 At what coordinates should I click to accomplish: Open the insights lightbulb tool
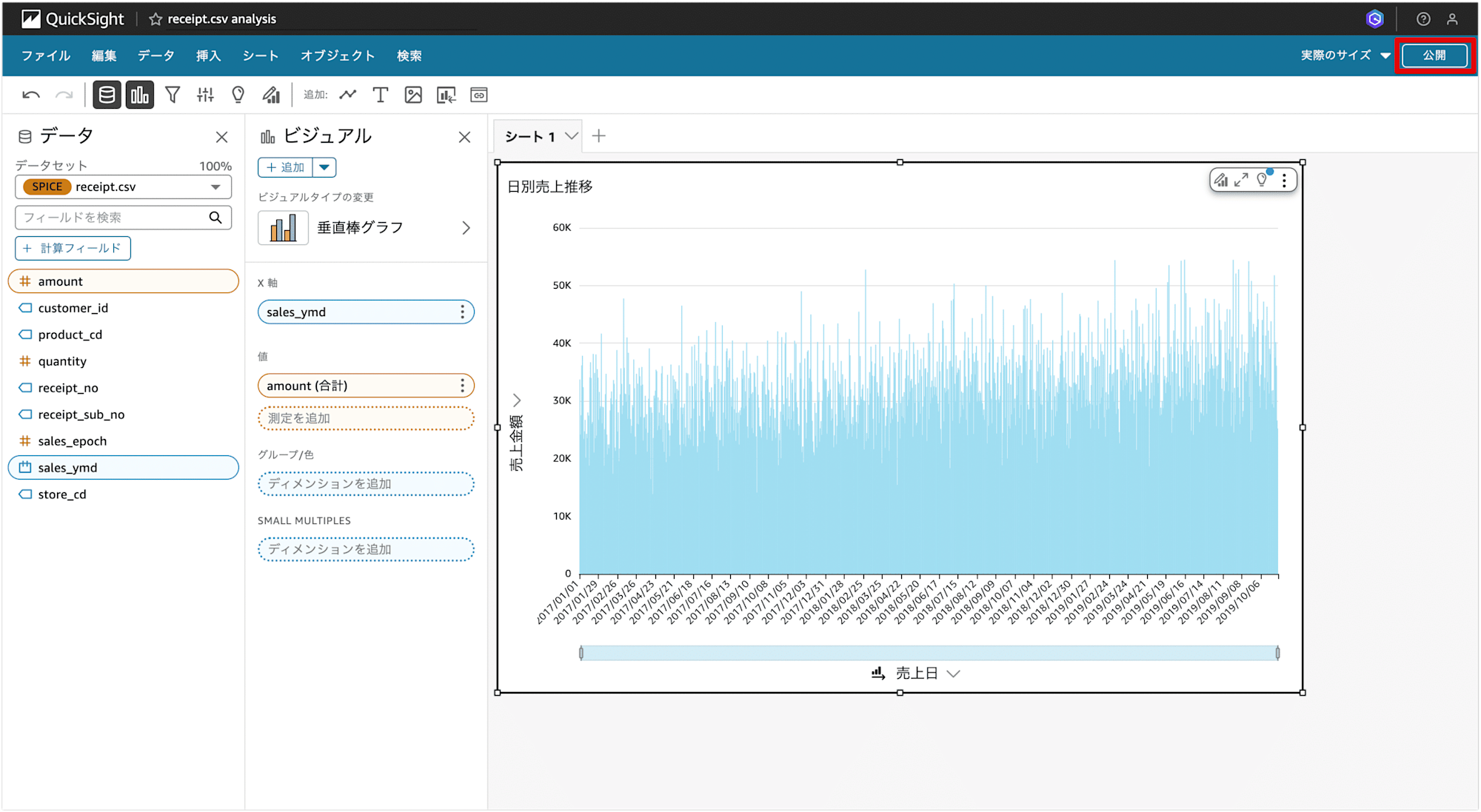click(x=238, y=95)
